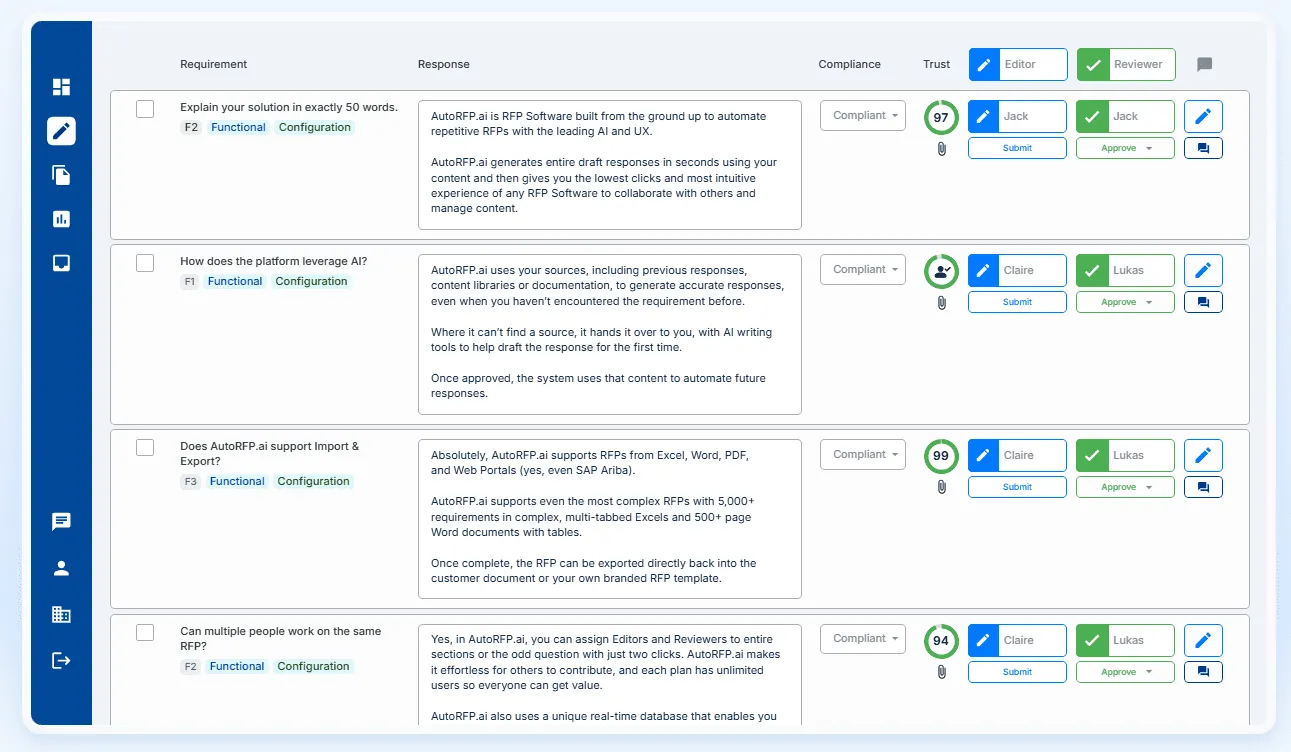Click F2 tag in 50 words row
This screenshot has height=752, width=1291.
coord(191,128)
